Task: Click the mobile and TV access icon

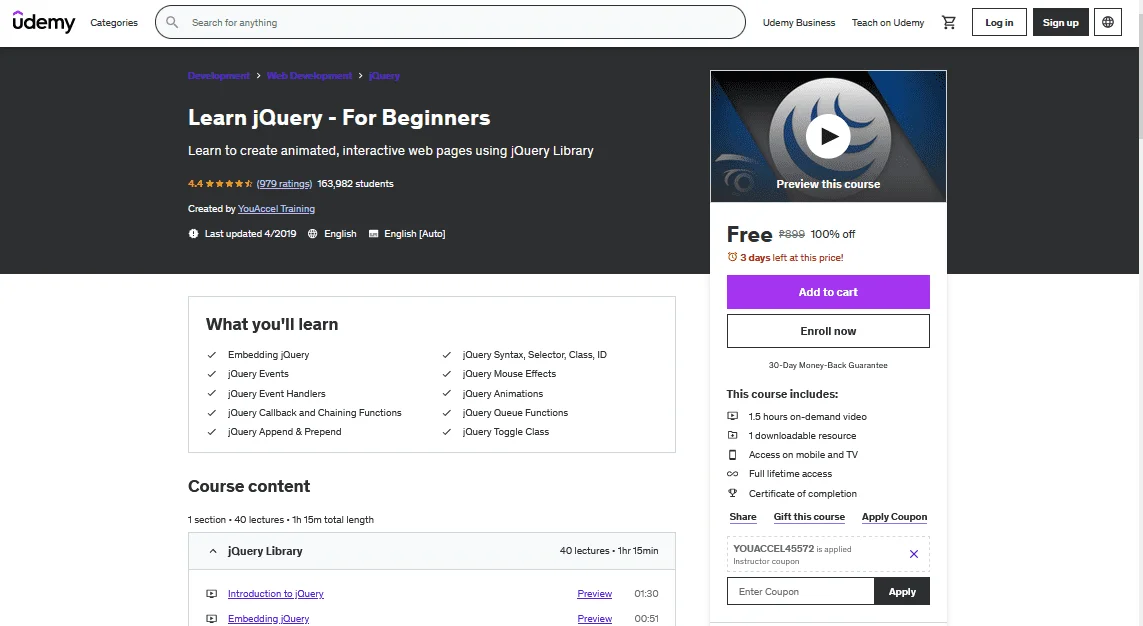Action: click(x=733, y=455)
